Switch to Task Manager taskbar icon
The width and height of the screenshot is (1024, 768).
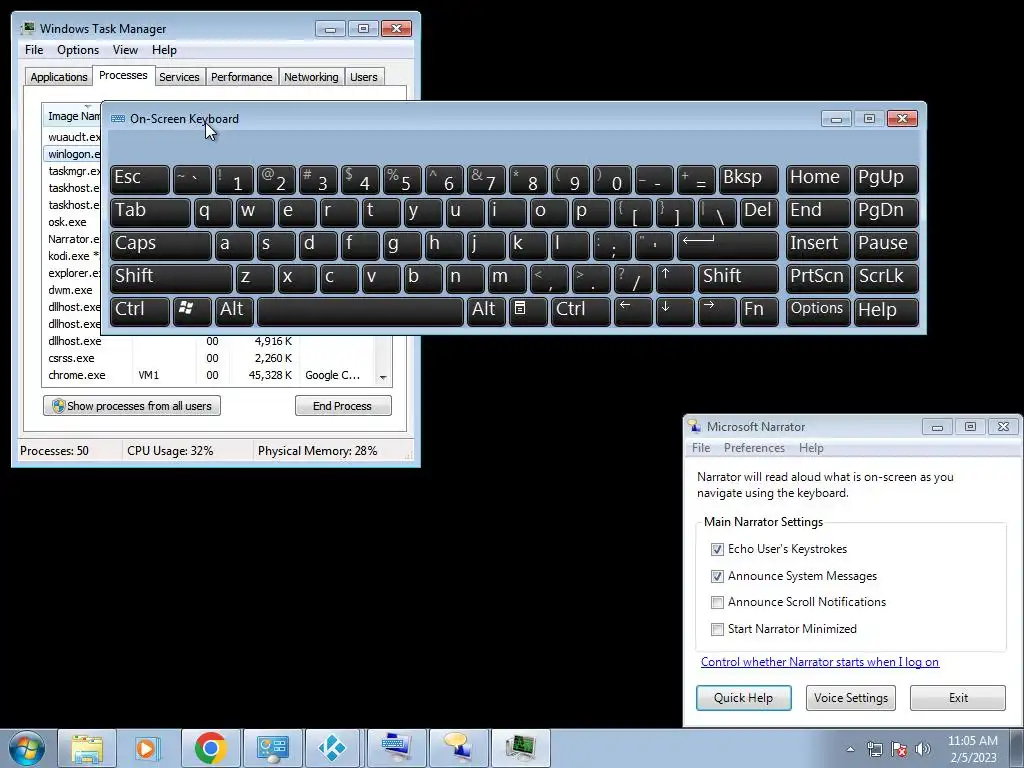(x=520, y=748)
